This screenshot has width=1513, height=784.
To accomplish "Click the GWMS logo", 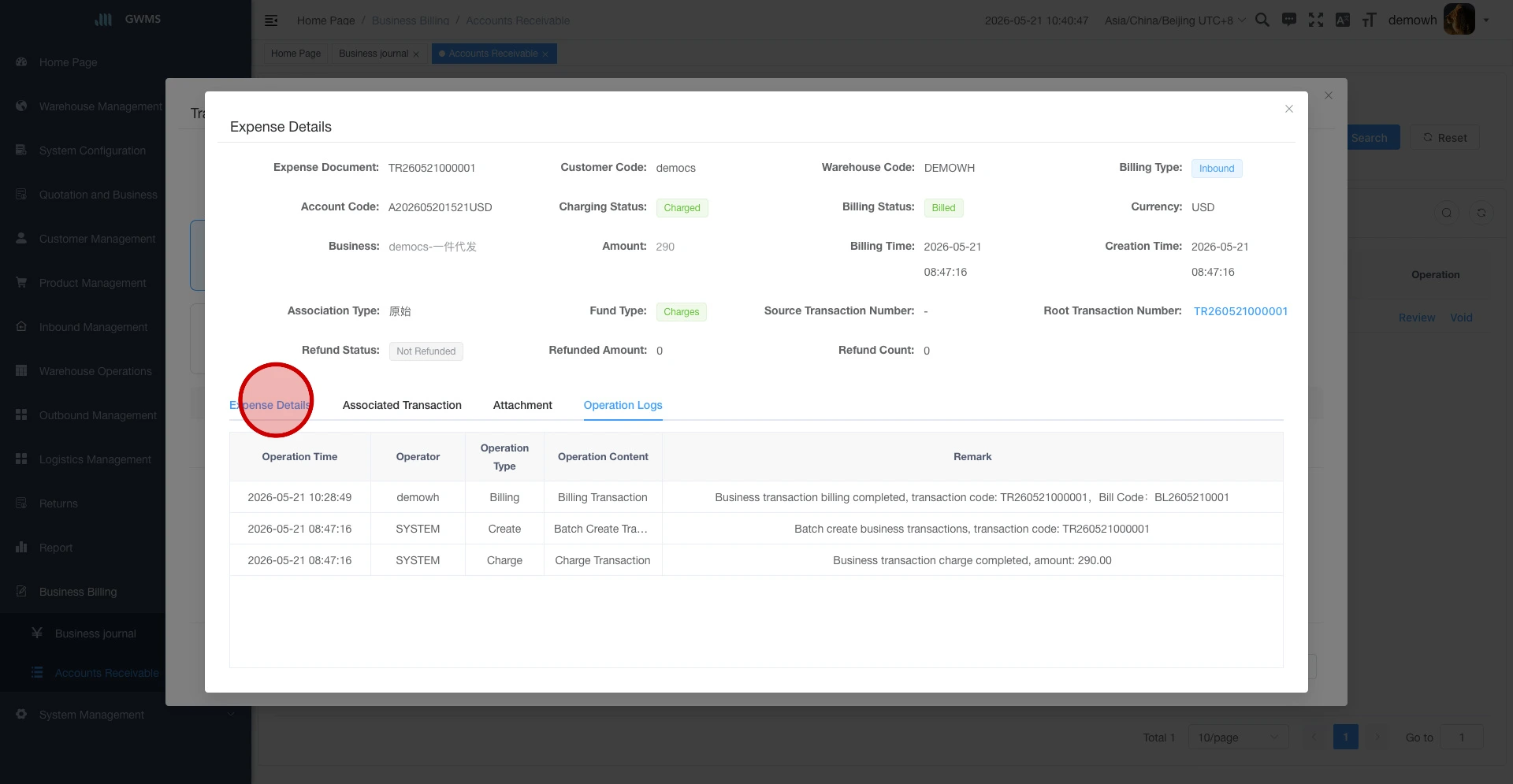I will tap(126, 19).
